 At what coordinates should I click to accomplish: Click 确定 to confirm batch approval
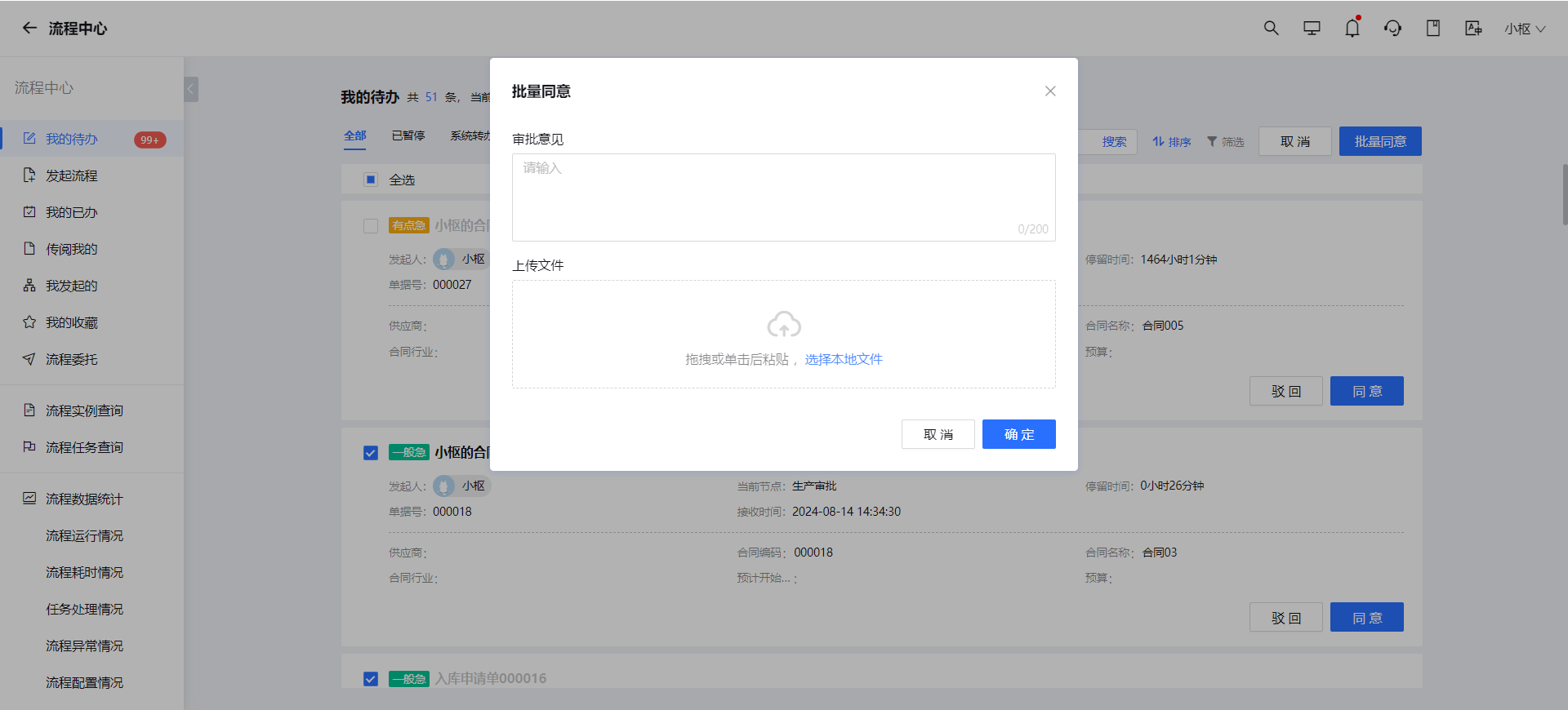pos(1019,434)
